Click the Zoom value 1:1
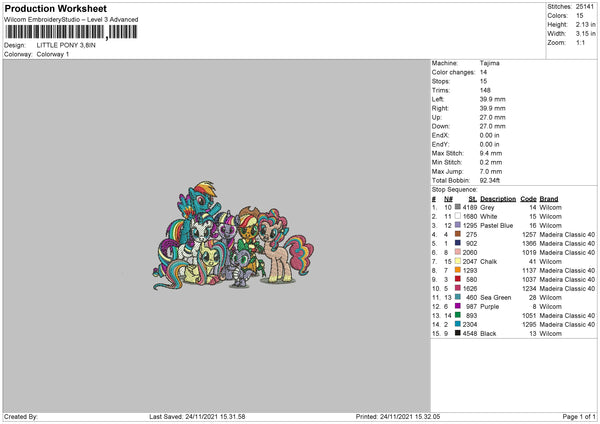This screenshot has width=600, height=424. [580, 42]
